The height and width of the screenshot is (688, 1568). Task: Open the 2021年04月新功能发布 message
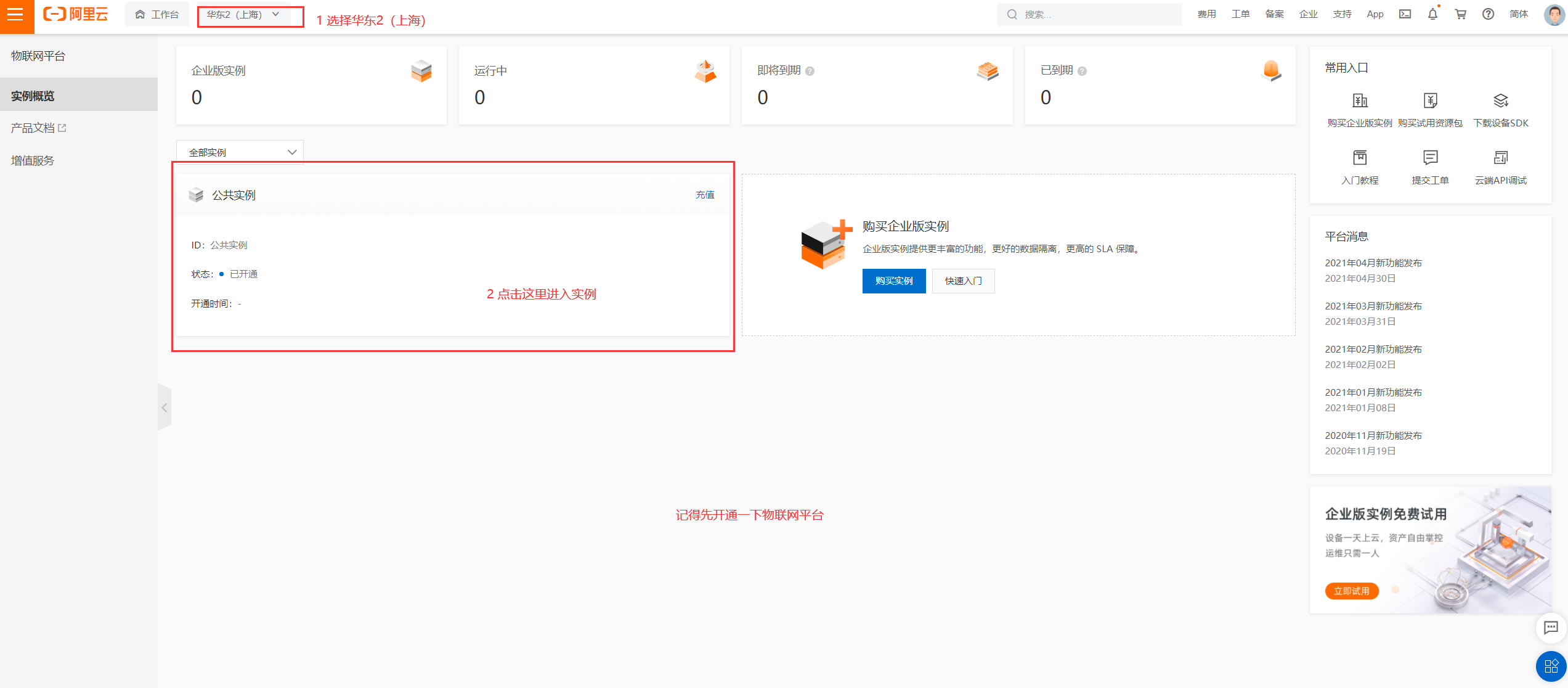[1373, 263]
